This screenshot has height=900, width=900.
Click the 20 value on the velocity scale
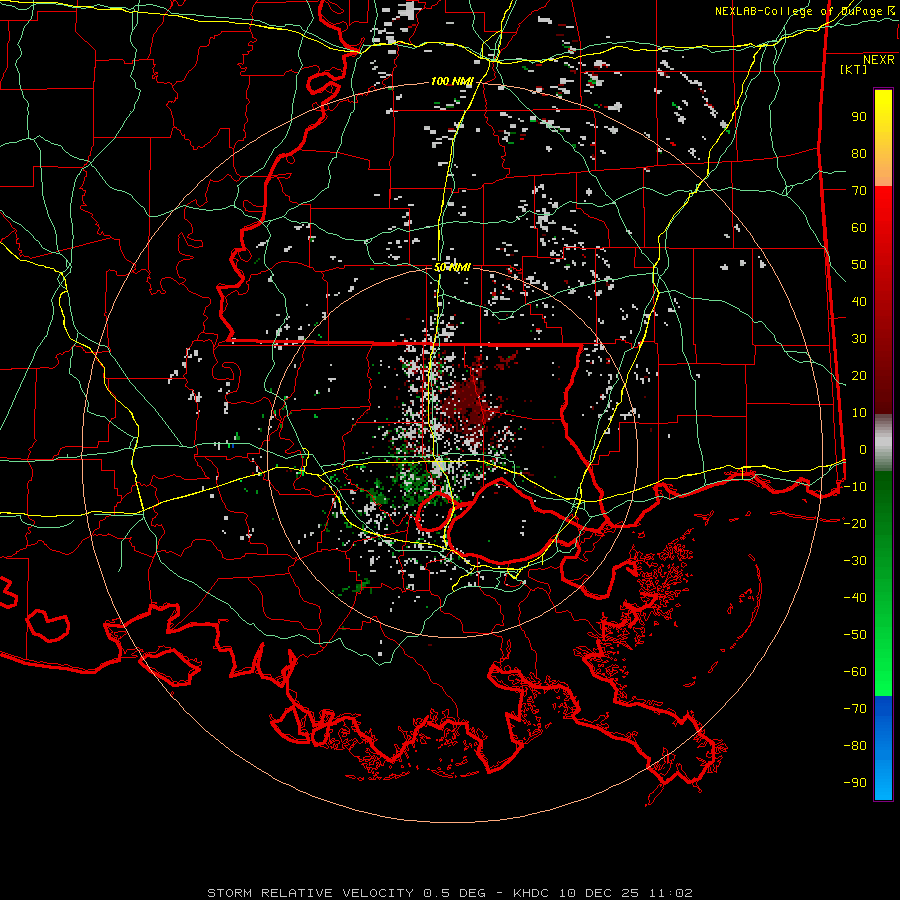coord(859,375)
